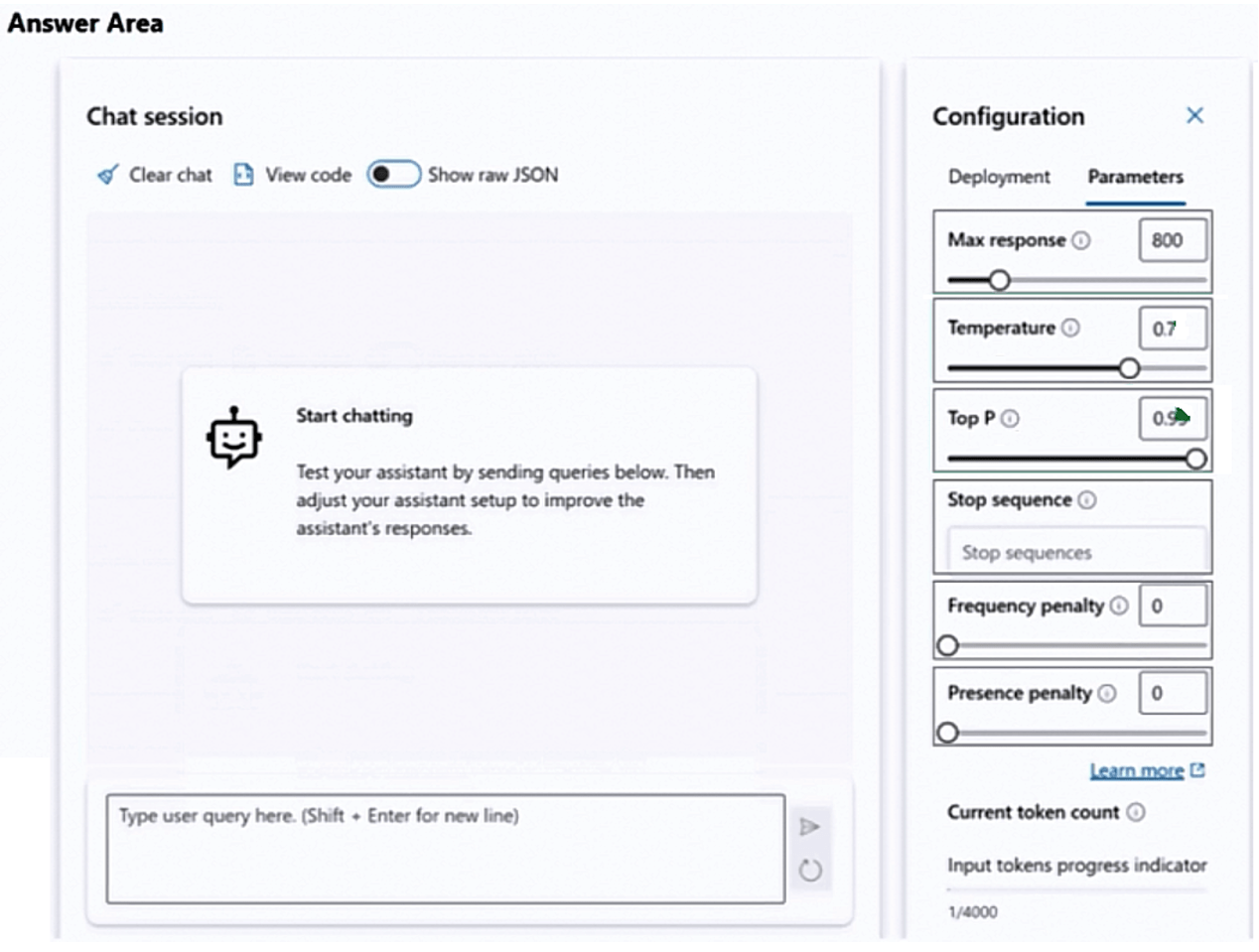
Task: Click the user query text box
Action: point(445,848)
